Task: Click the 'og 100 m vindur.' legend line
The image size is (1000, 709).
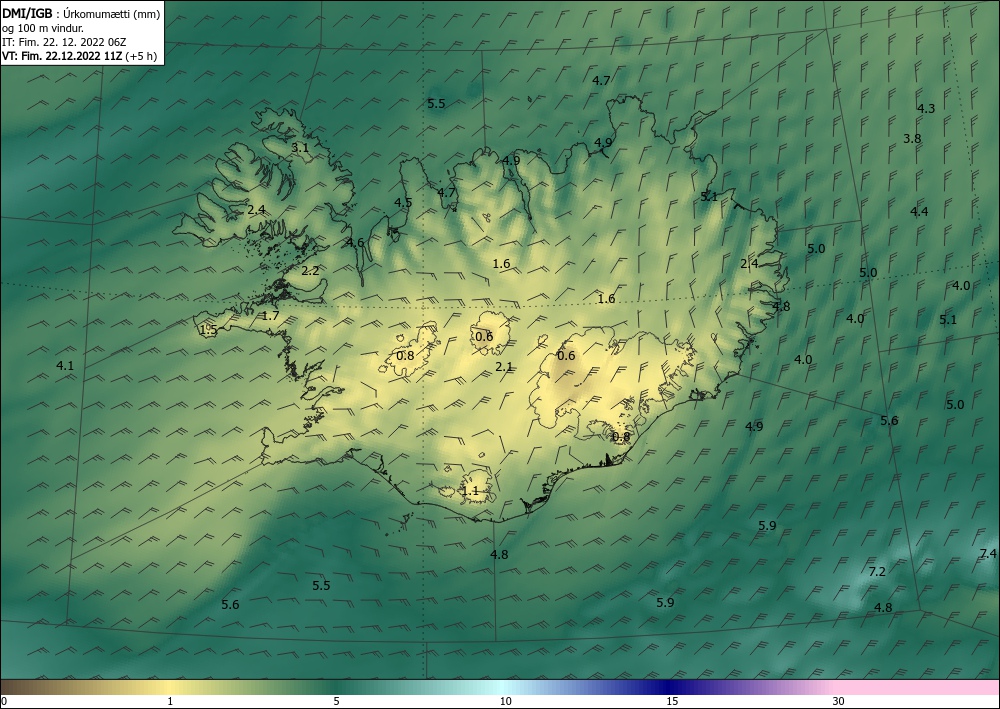Action: [x=43, y=28]
